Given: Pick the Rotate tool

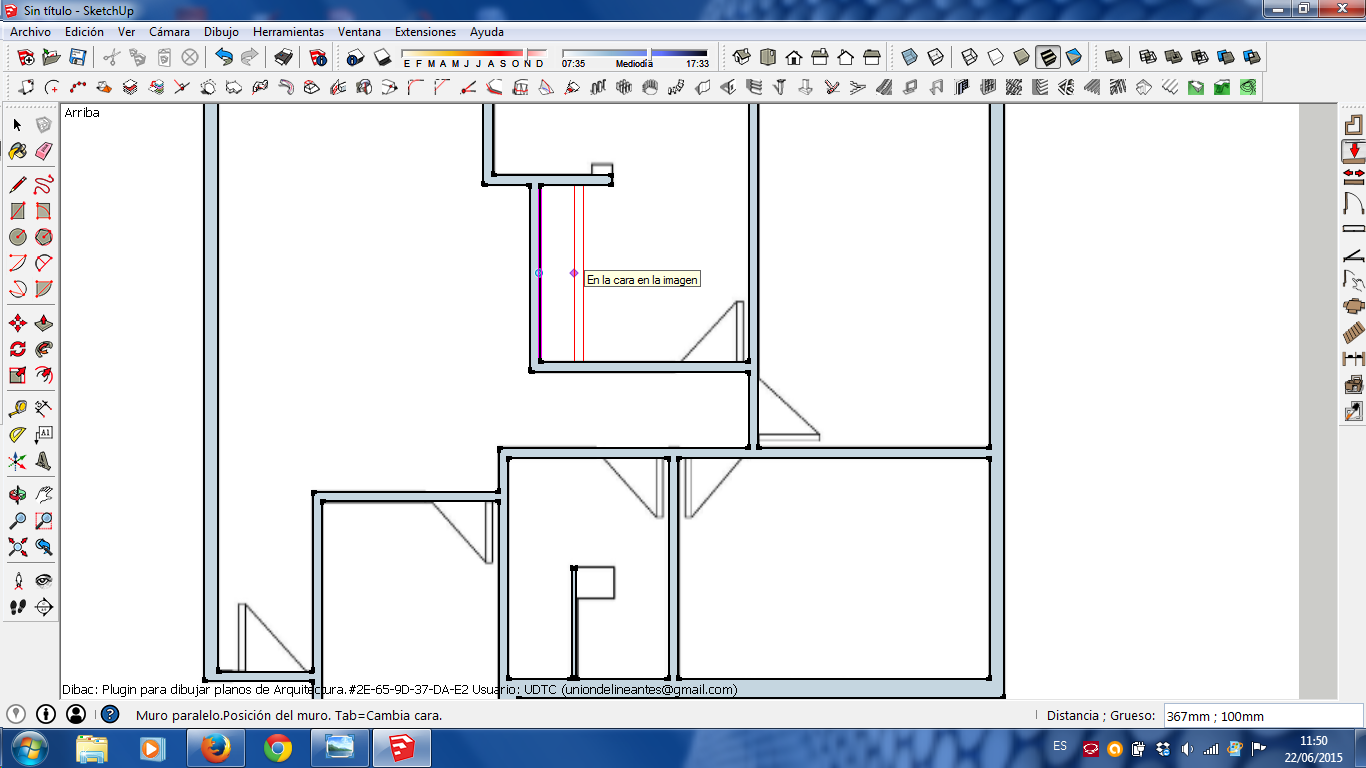Looking at the screenshot, I should tap(18, 349).
